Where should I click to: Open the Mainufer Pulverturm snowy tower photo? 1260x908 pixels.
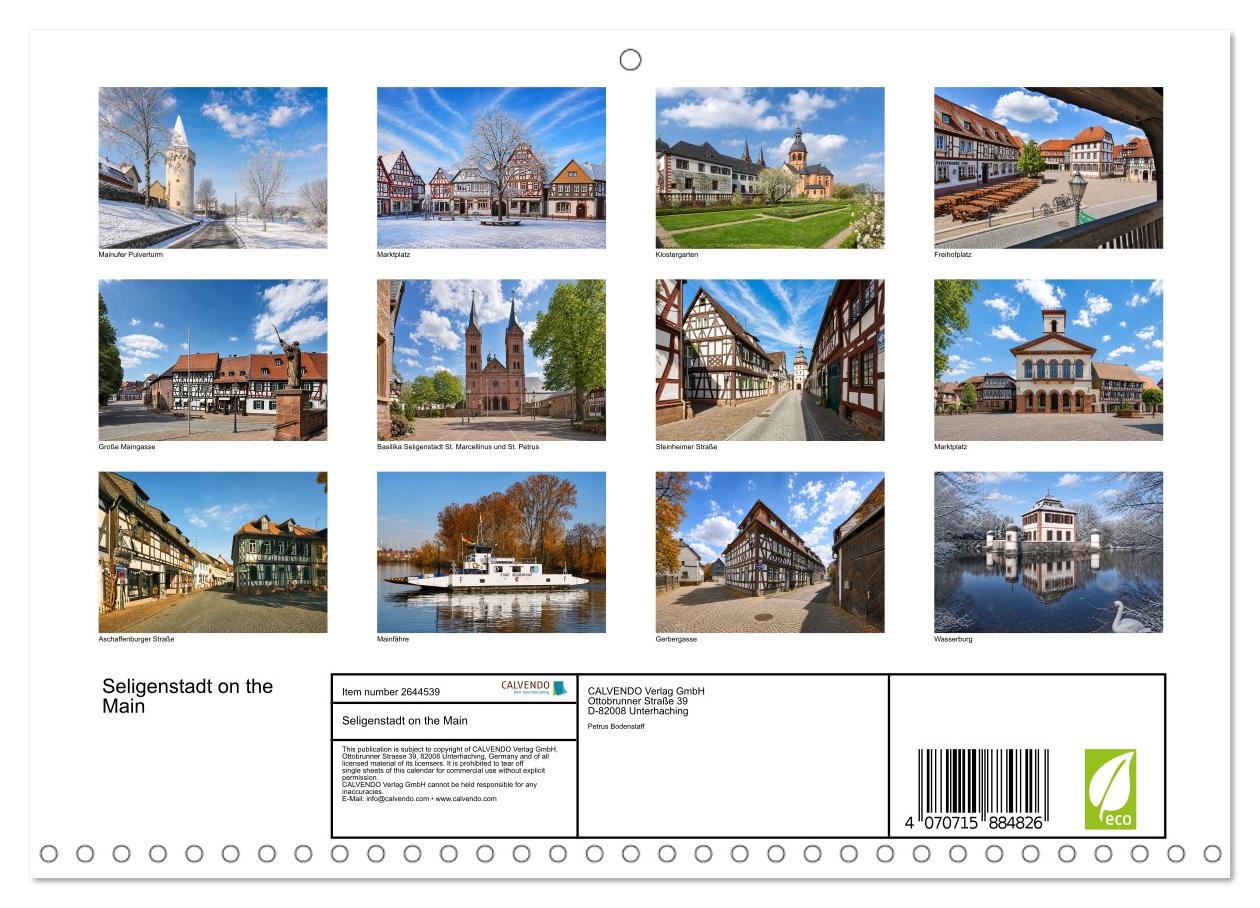point(213,168)
